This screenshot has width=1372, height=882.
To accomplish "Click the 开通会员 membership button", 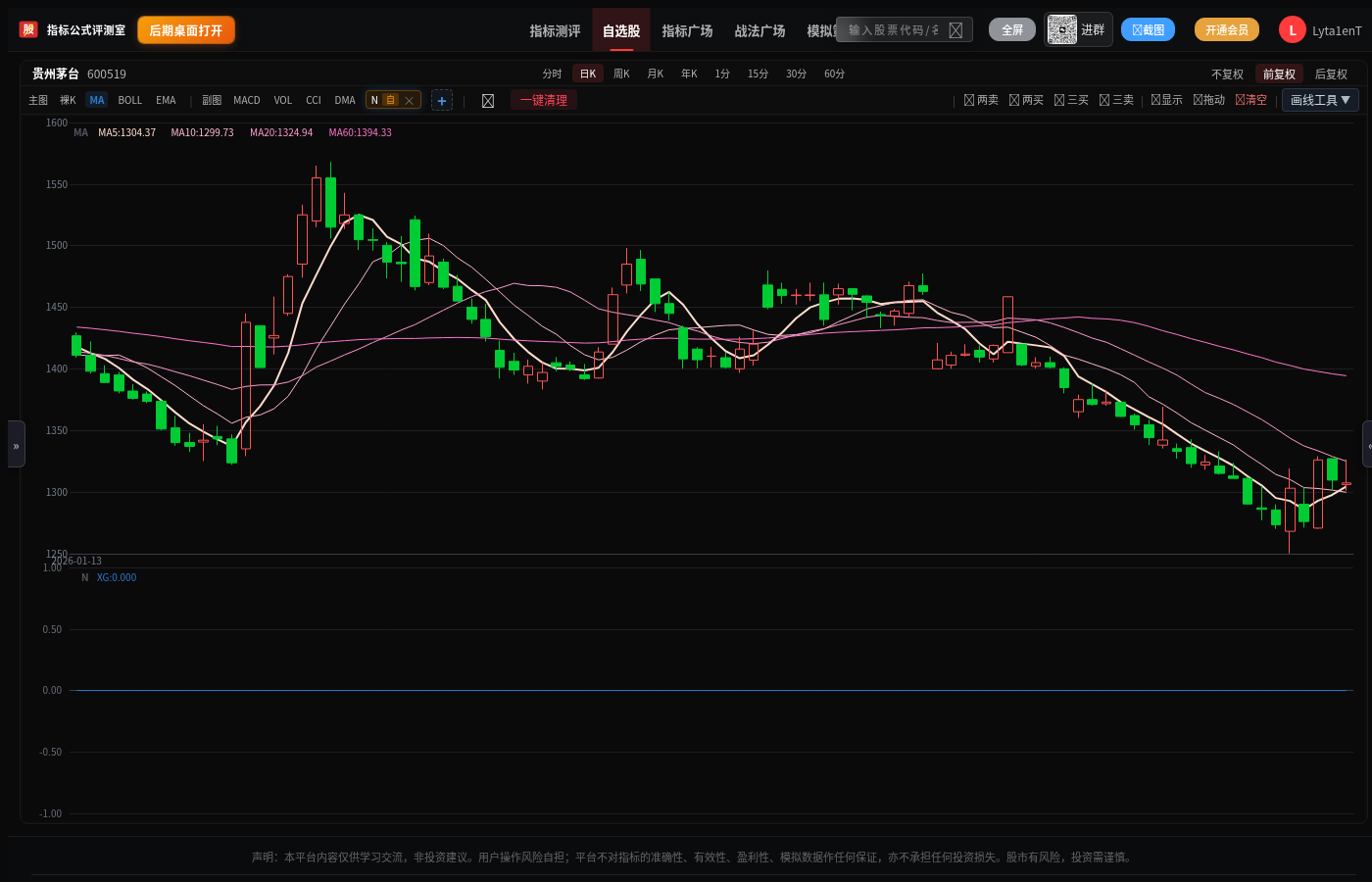I will pos(1227,30).
